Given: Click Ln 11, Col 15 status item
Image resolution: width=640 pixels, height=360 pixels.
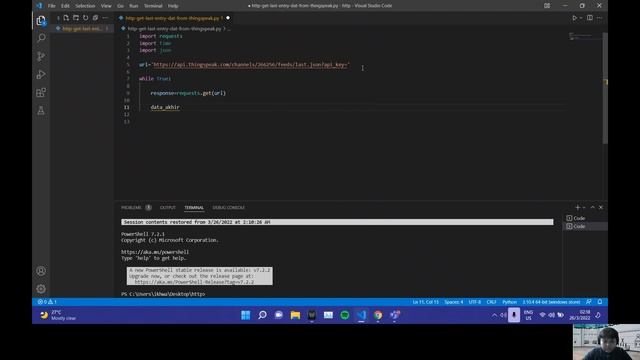Looking at the screenshot, I should tap(425, 302).
